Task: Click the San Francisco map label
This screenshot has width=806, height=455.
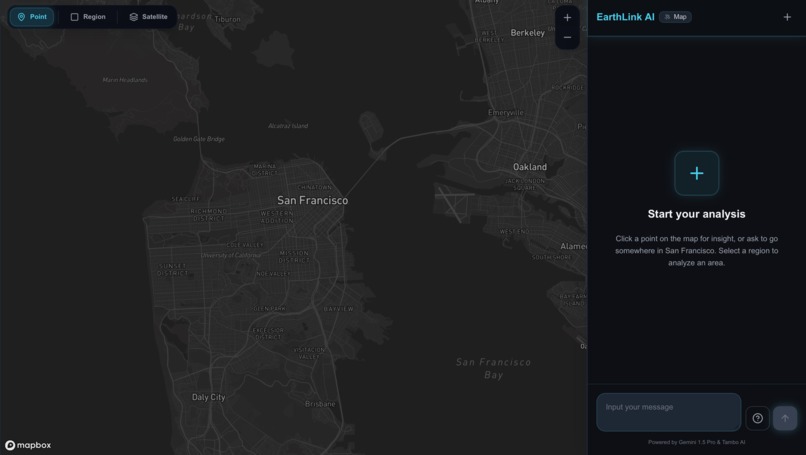Action: pos(313,200)
